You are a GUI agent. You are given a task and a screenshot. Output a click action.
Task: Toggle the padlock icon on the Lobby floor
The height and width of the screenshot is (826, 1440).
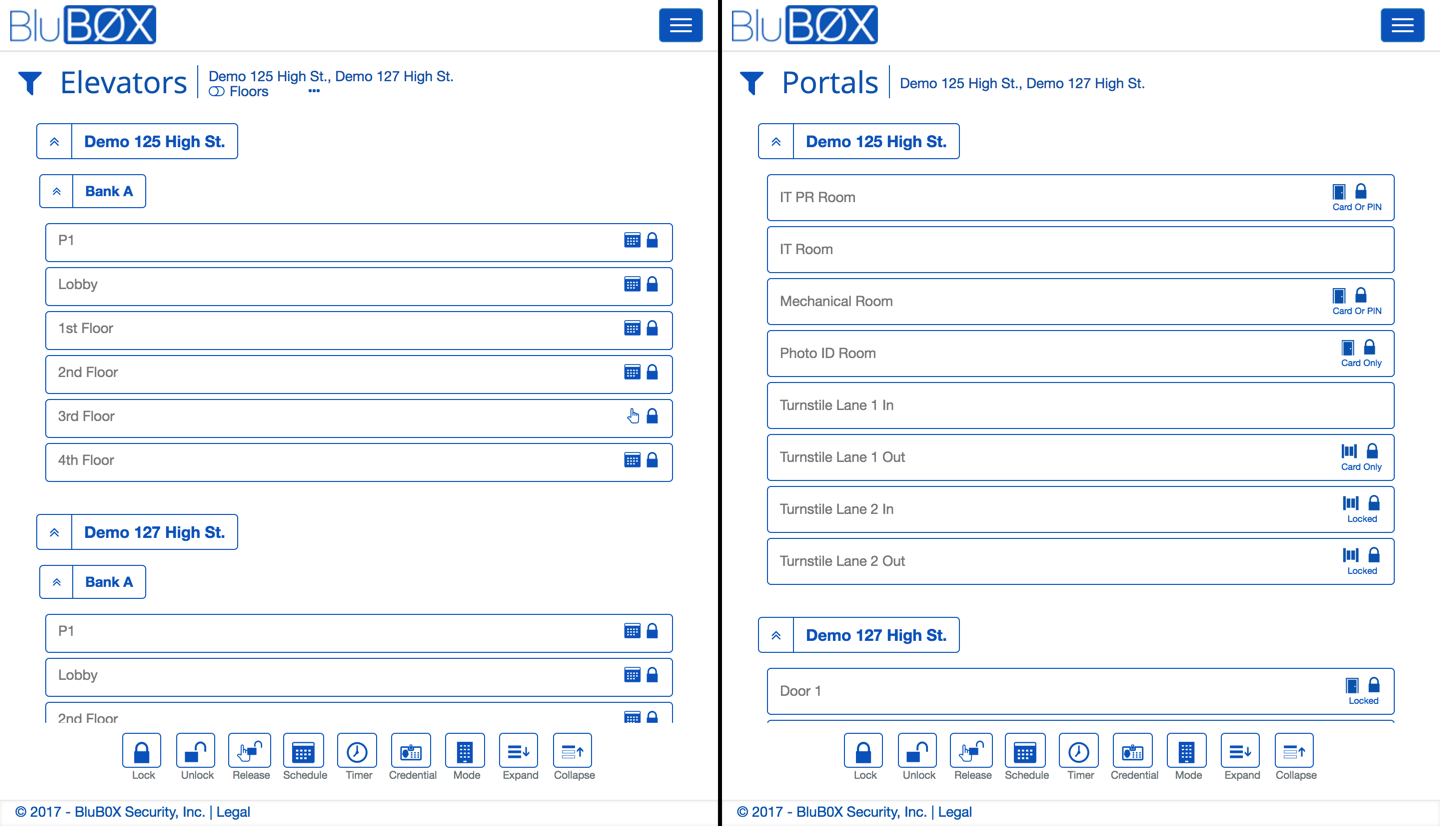pyautogui.click(x=651, y=283)
